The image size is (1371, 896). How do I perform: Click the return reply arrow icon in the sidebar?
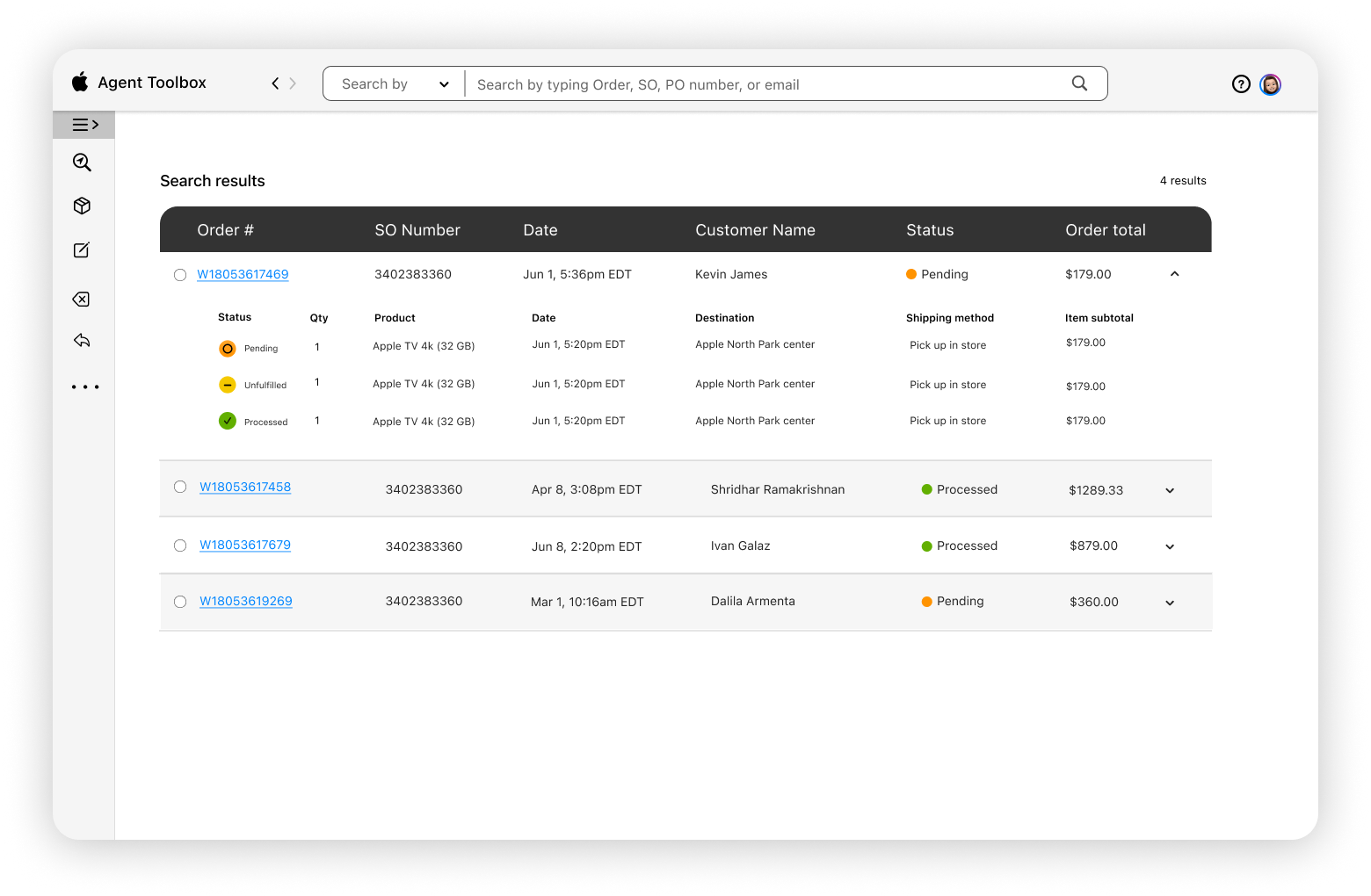click(x=82, y=340)
